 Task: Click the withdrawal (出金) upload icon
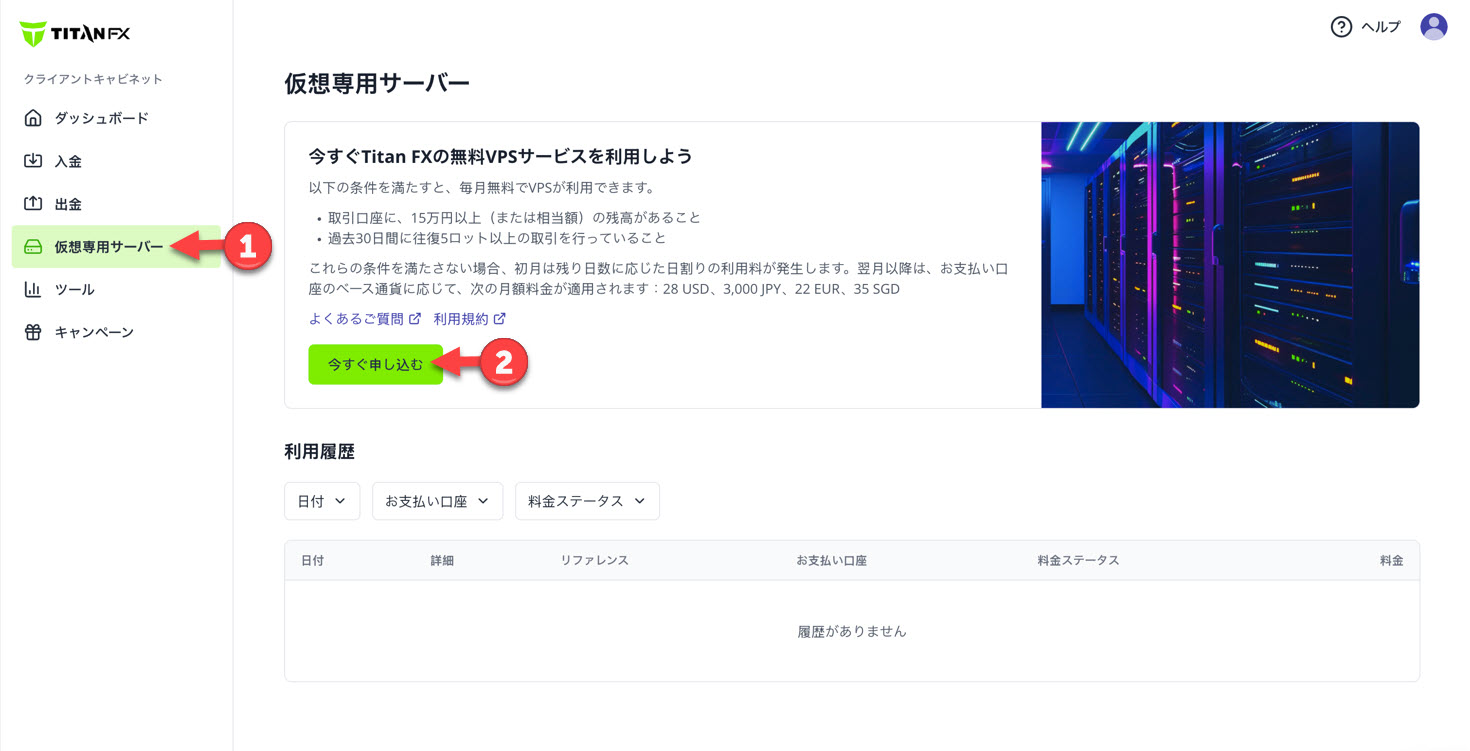click(33, 204)
